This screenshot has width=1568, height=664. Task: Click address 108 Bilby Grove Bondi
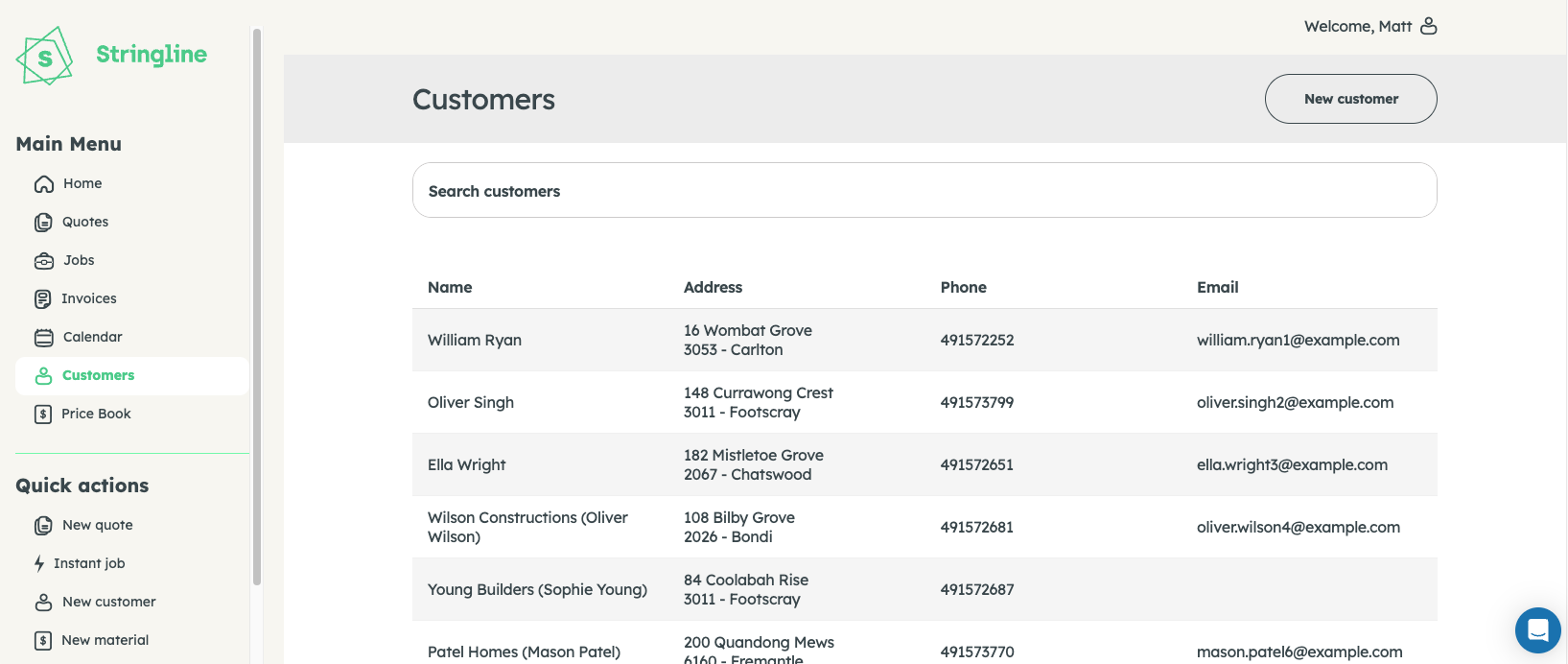point(739,527)
